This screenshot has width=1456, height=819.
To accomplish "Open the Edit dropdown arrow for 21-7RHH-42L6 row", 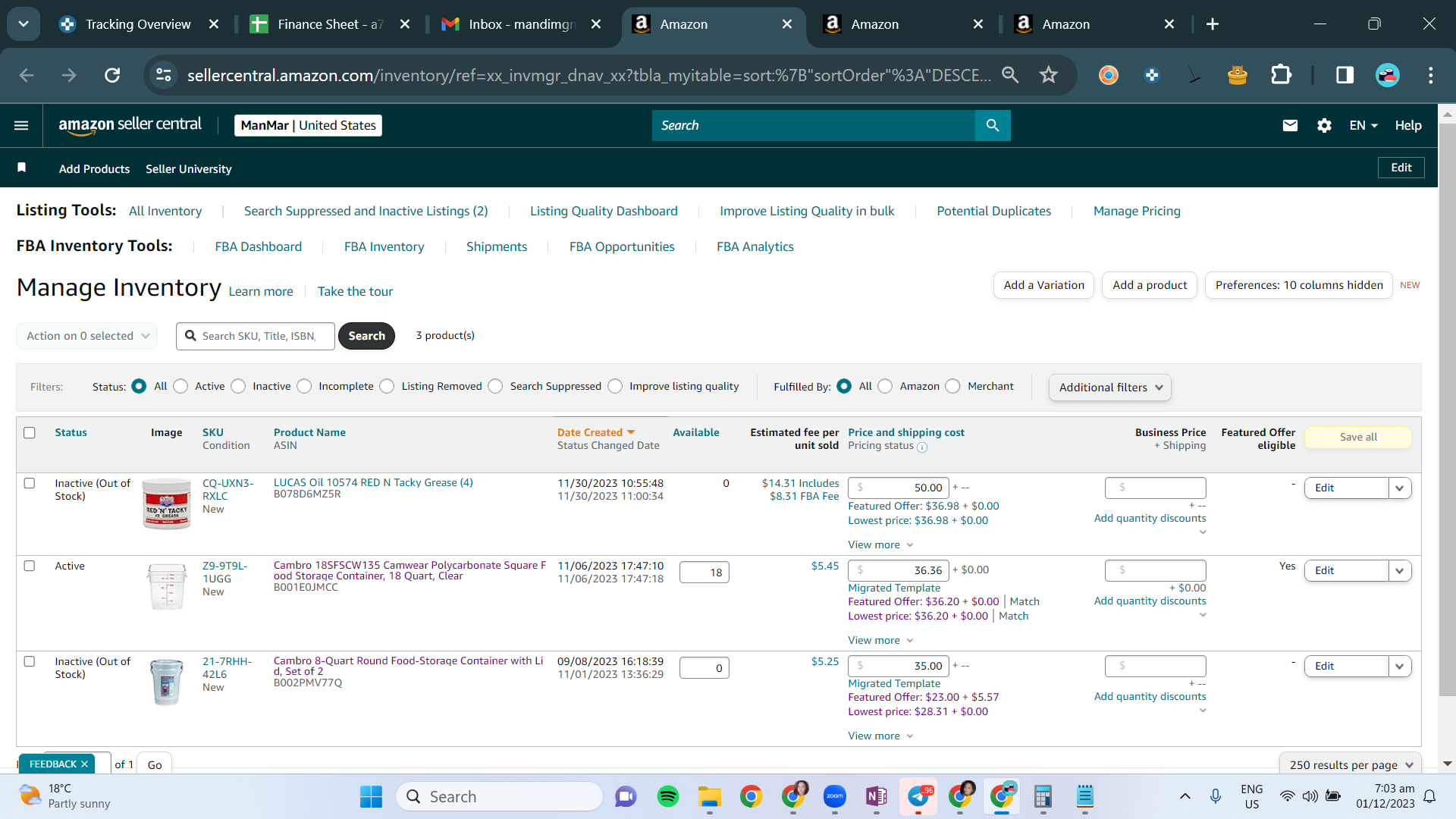I will 1400,667.
